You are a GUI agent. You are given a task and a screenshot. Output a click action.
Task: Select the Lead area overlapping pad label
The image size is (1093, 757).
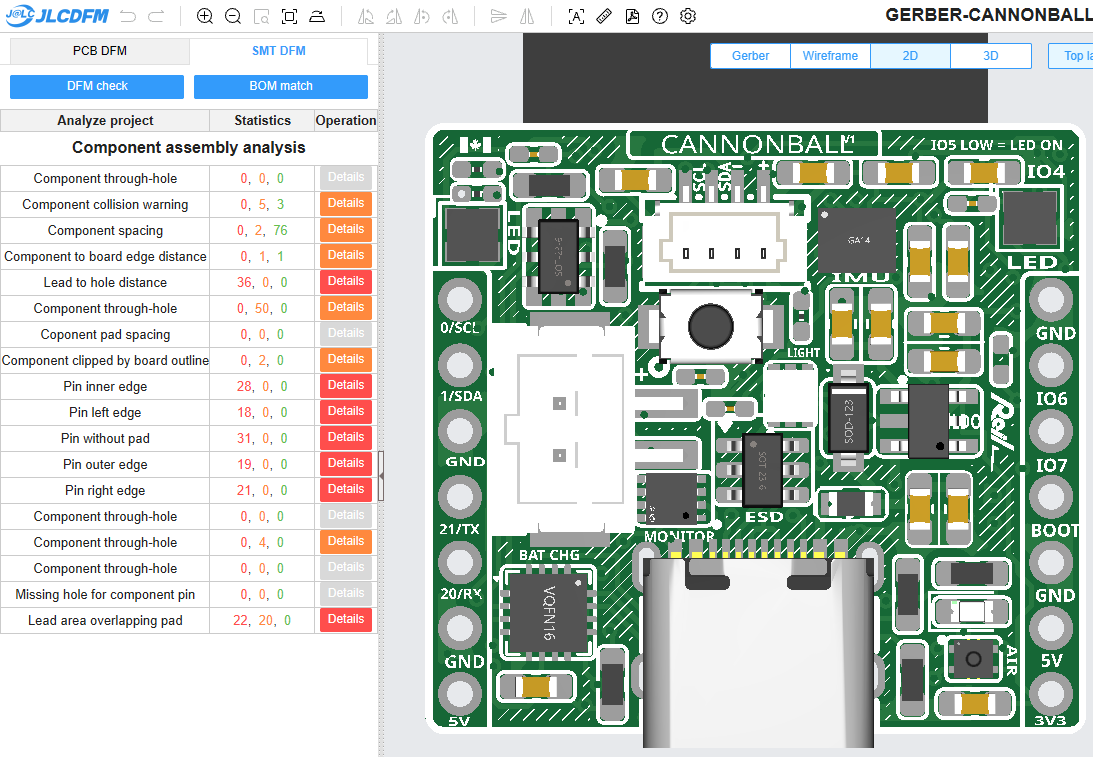[105, 620]
